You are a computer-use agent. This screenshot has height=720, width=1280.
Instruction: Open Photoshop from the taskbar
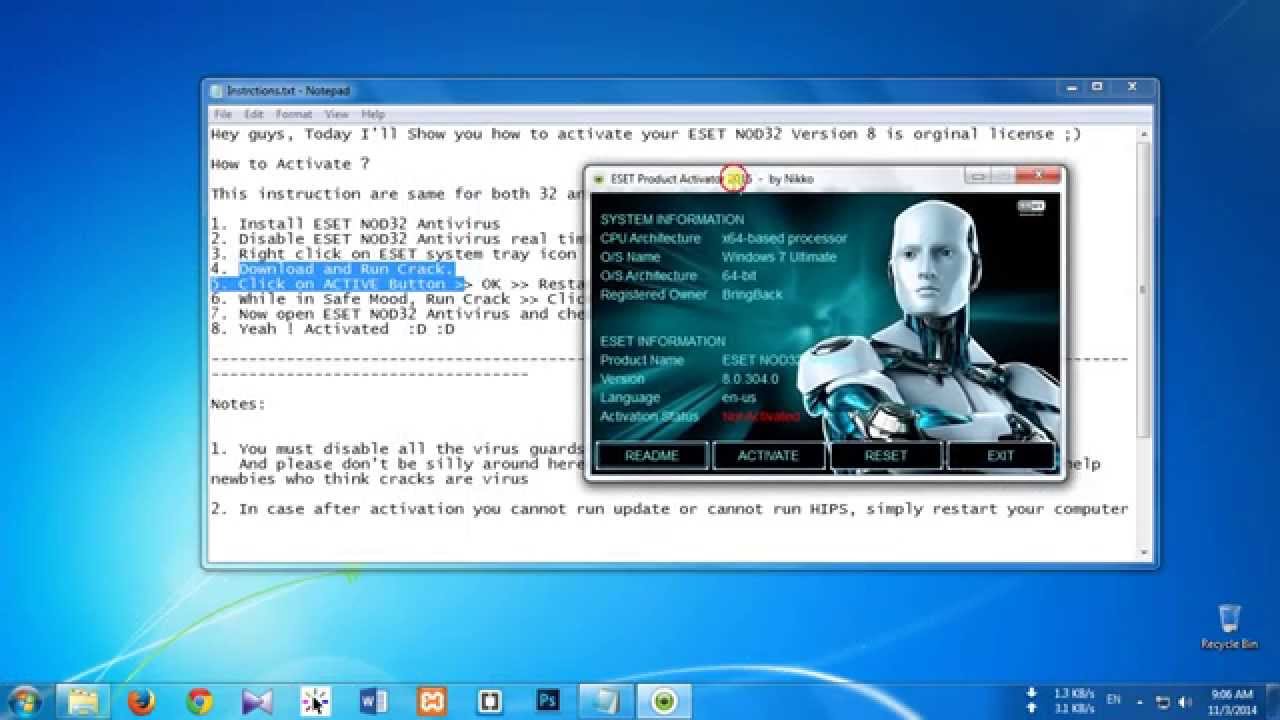[x=547, y=701]
